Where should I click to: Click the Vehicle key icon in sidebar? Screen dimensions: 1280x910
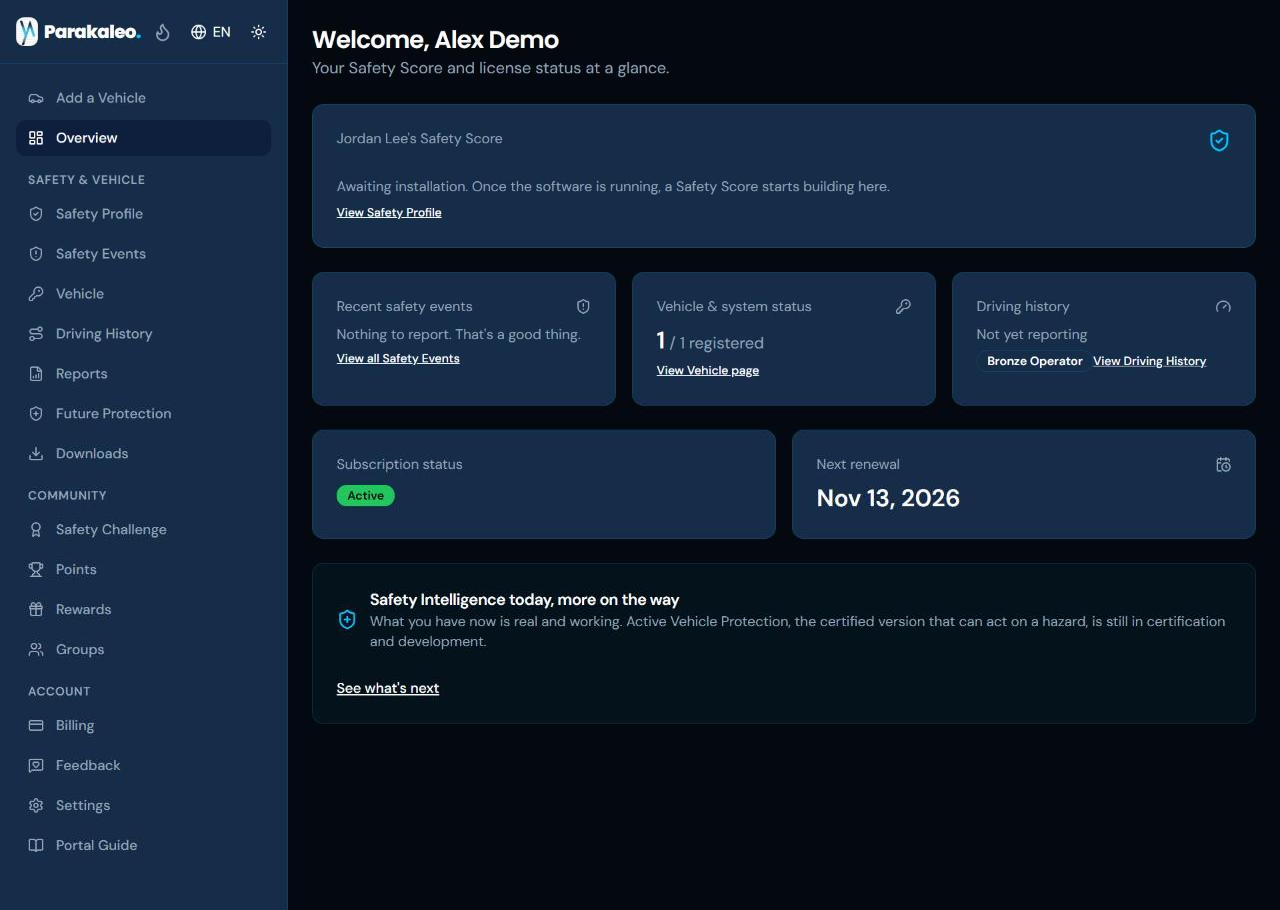click(36, 294)
